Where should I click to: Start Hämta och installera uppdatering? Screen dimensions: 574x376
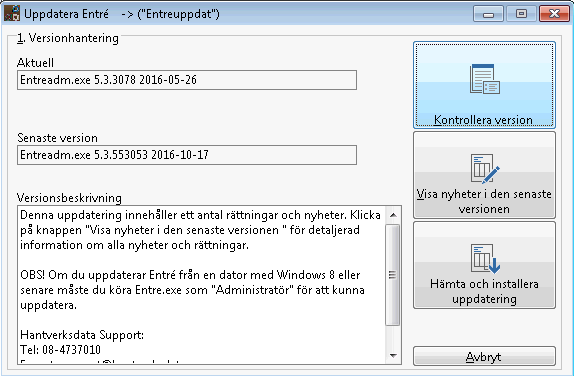(x=484, y=265)
